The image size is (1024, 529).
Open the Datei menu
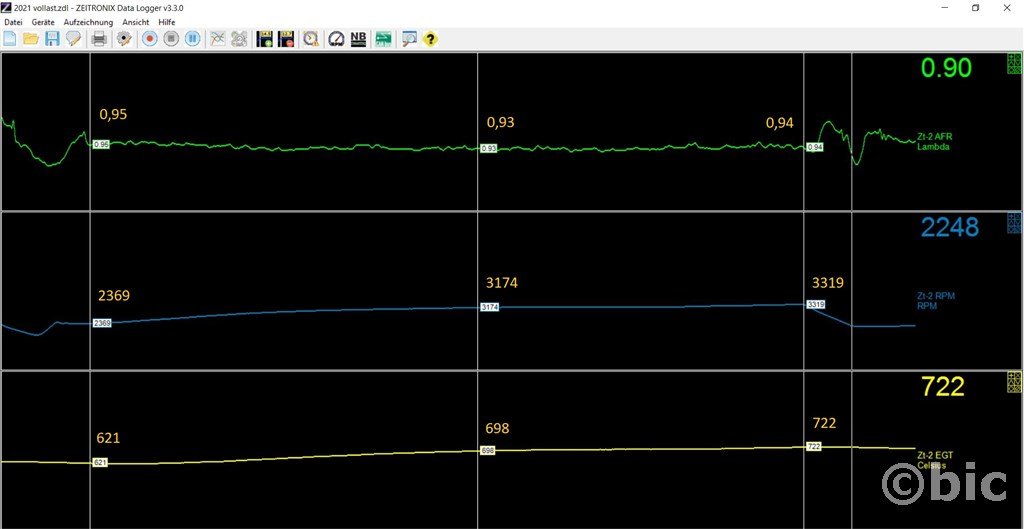(x=13, y=21)
